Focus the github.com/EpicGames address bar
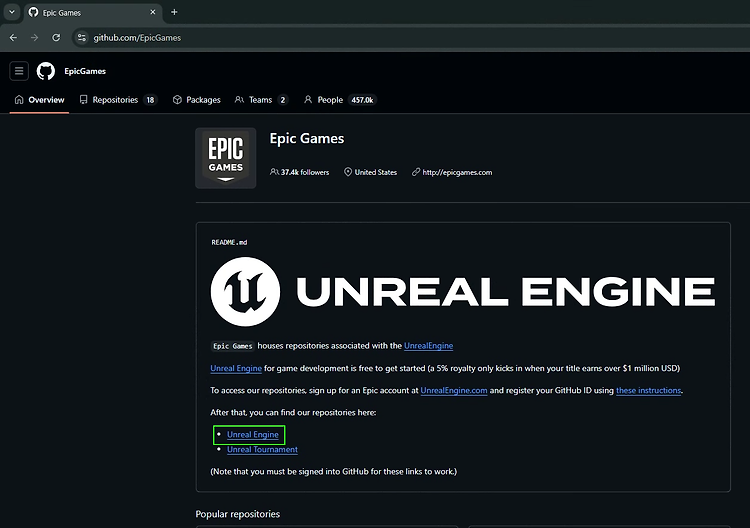 (x=411, y=37)
